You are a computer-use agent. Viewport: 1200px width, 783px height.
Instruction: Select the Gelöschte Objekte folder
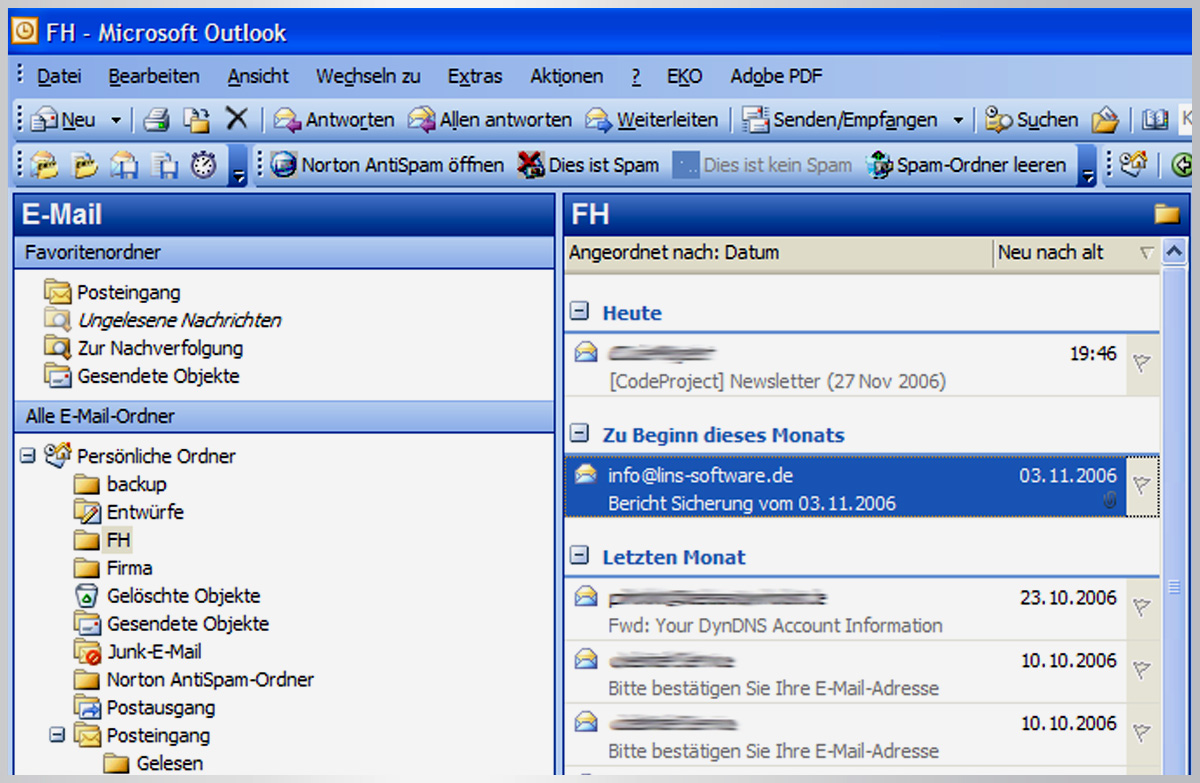183,595
